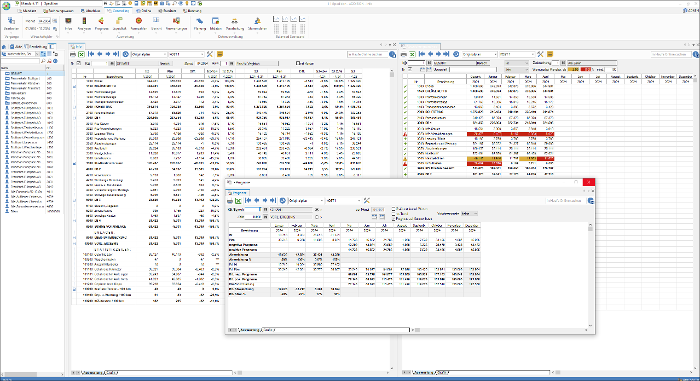Toggle the first checkbox in popup dialog
Screen dimensions: 700x381
393,209
